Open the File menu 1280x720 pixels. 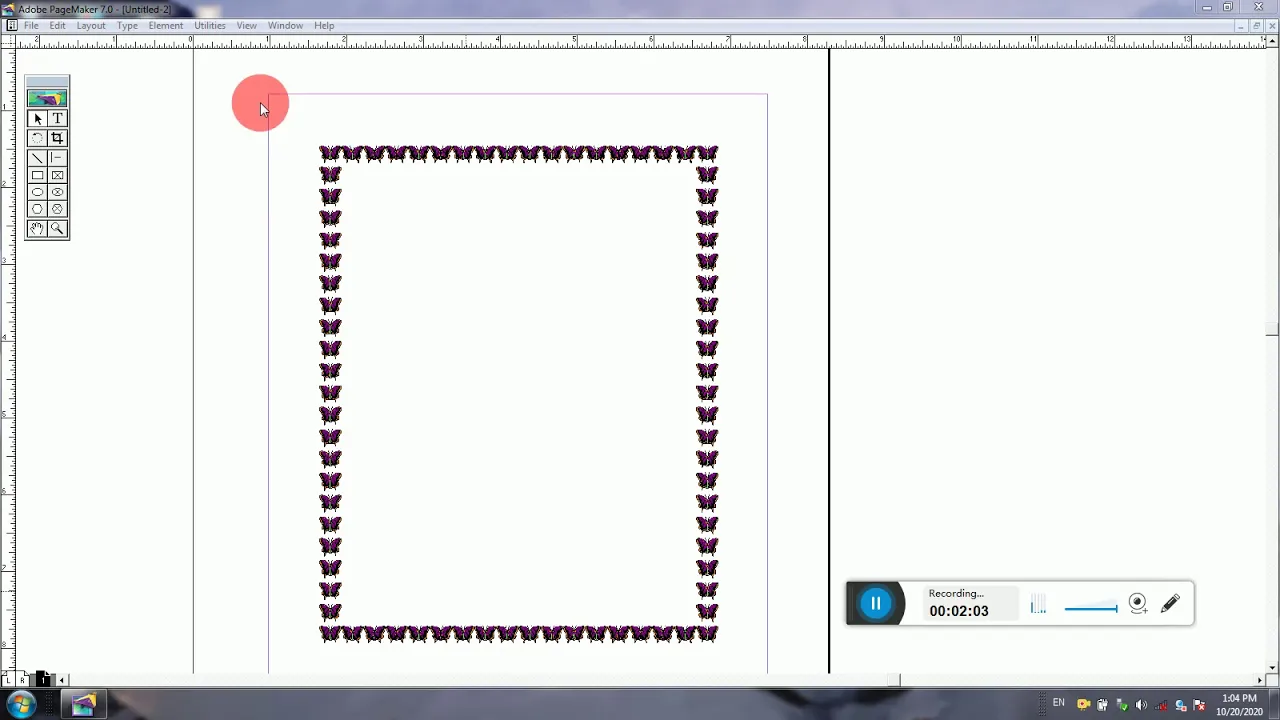pyautogui.click(x=31, y=25)
